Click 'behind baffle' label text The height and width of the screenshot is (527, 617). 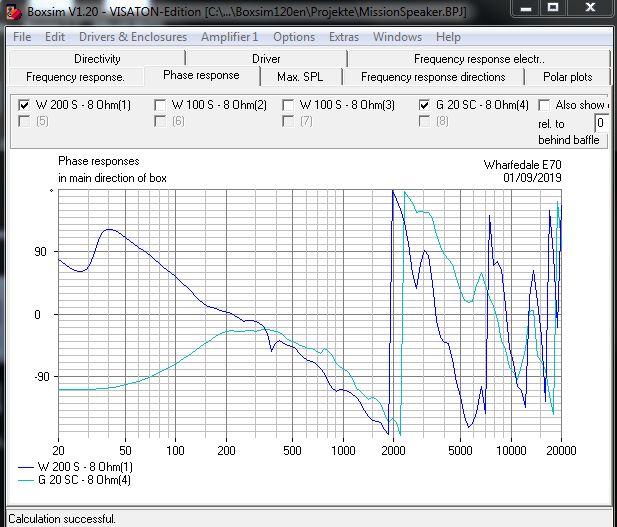pos(569,140)
